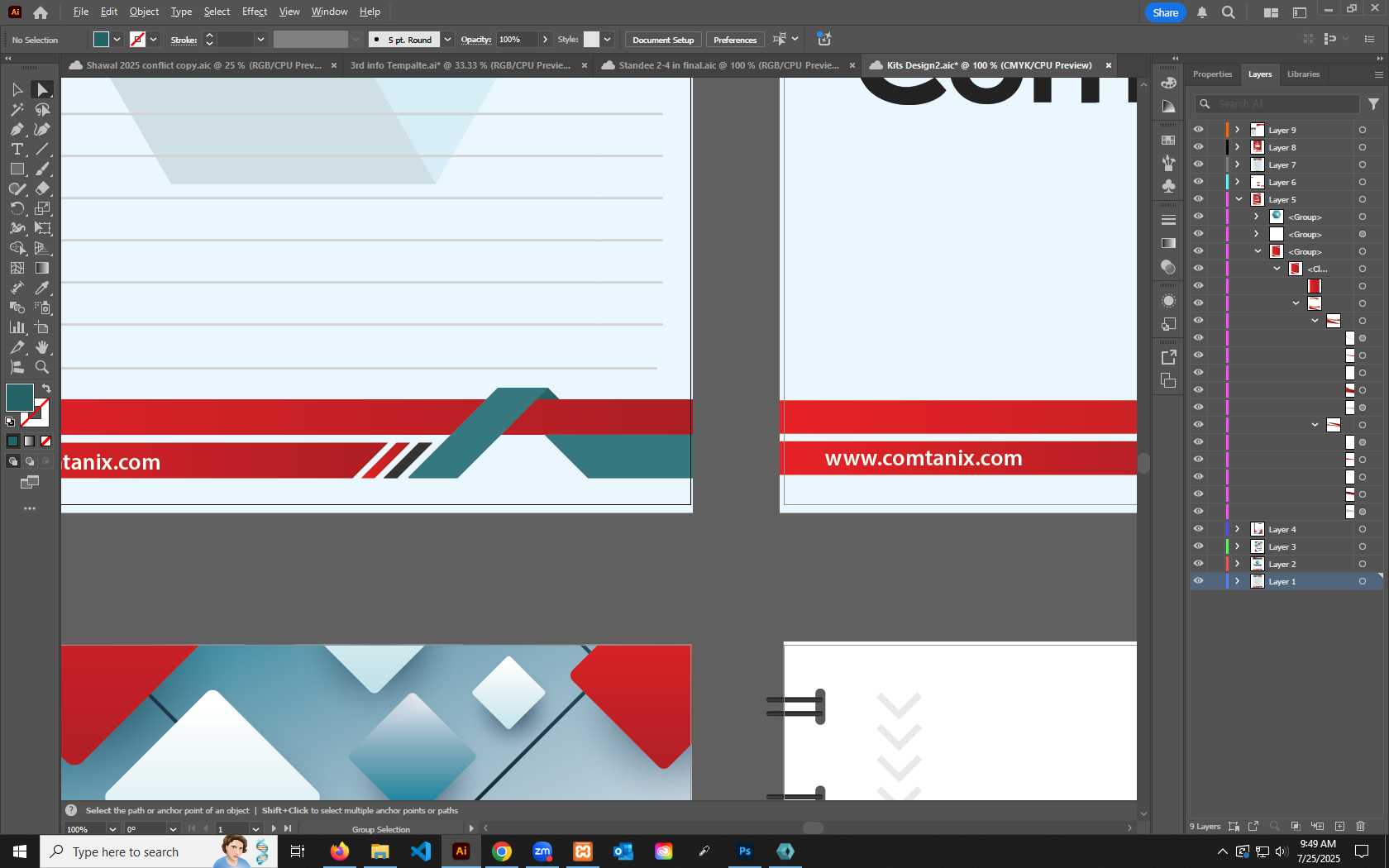Select the Hand tool

[42, 347]
